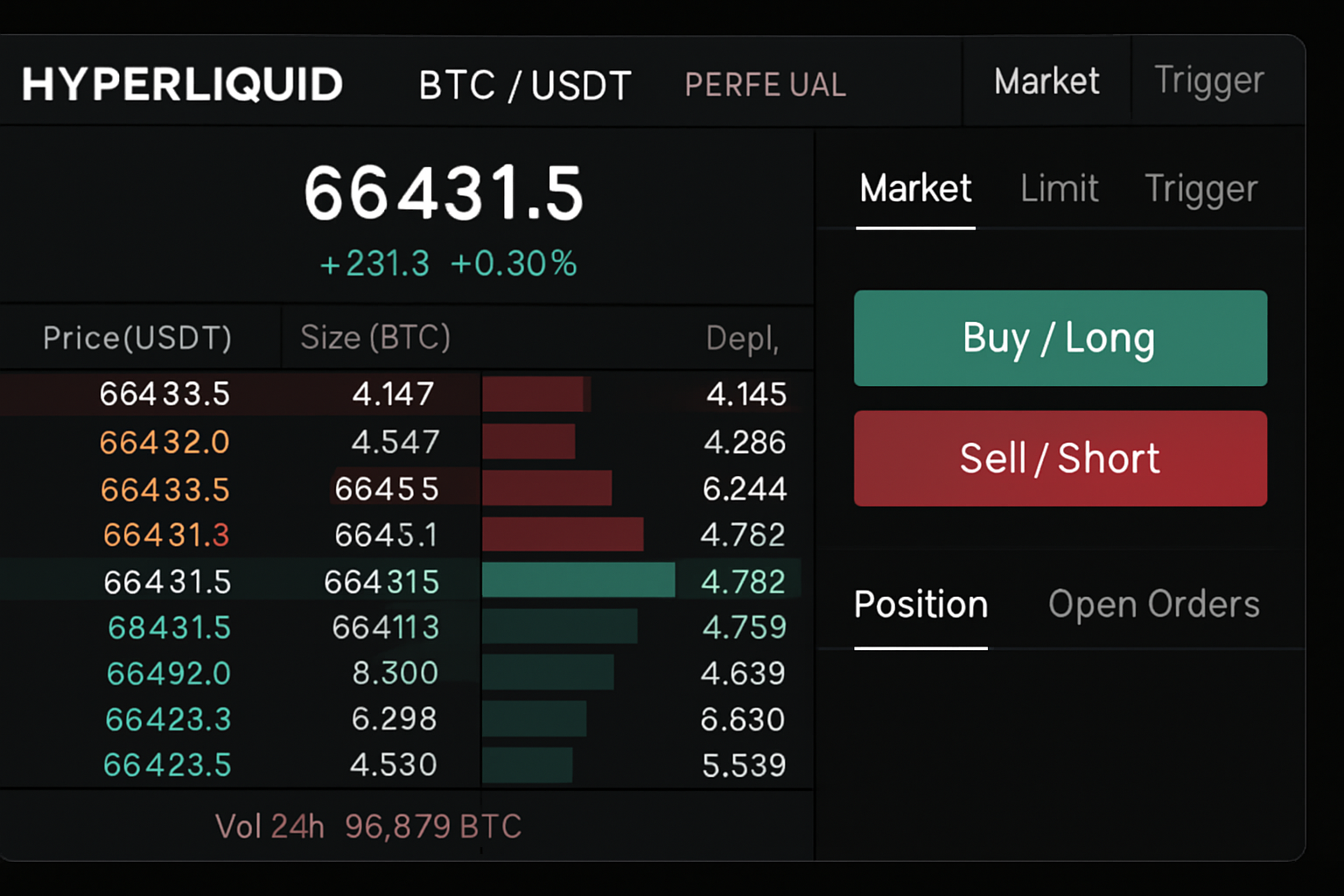Click the Vol 24h 96,879 BTC stat

pos(368,825)
